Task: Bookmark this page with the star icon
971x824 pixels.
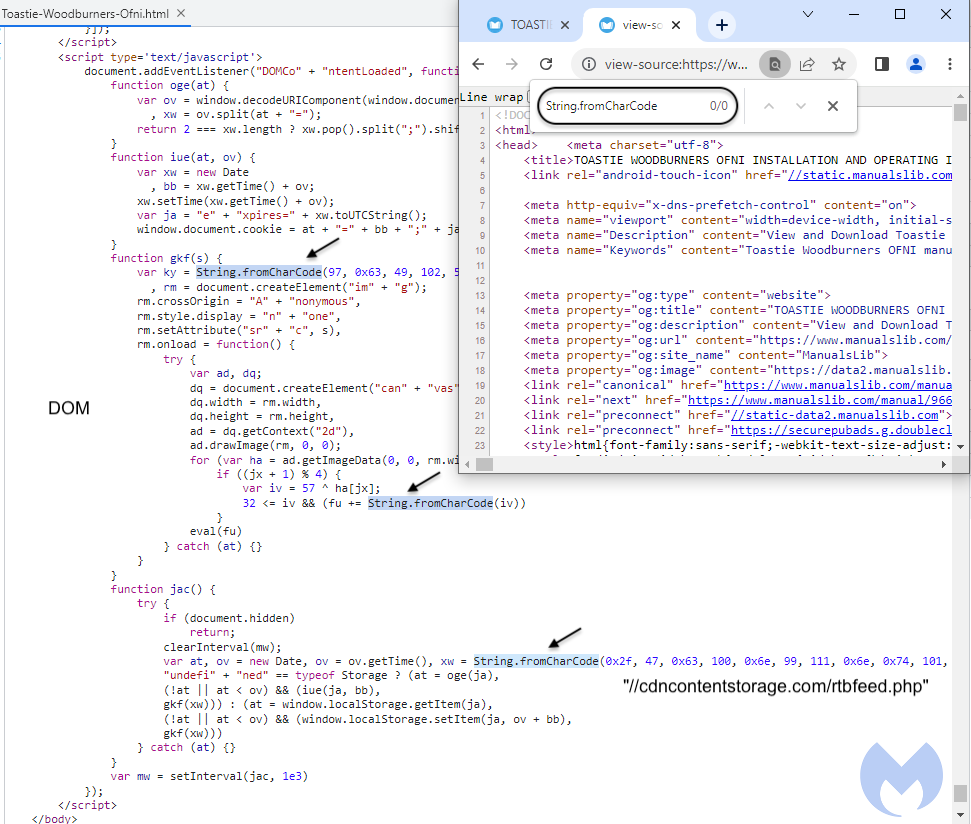Action: tap(839, 64)
